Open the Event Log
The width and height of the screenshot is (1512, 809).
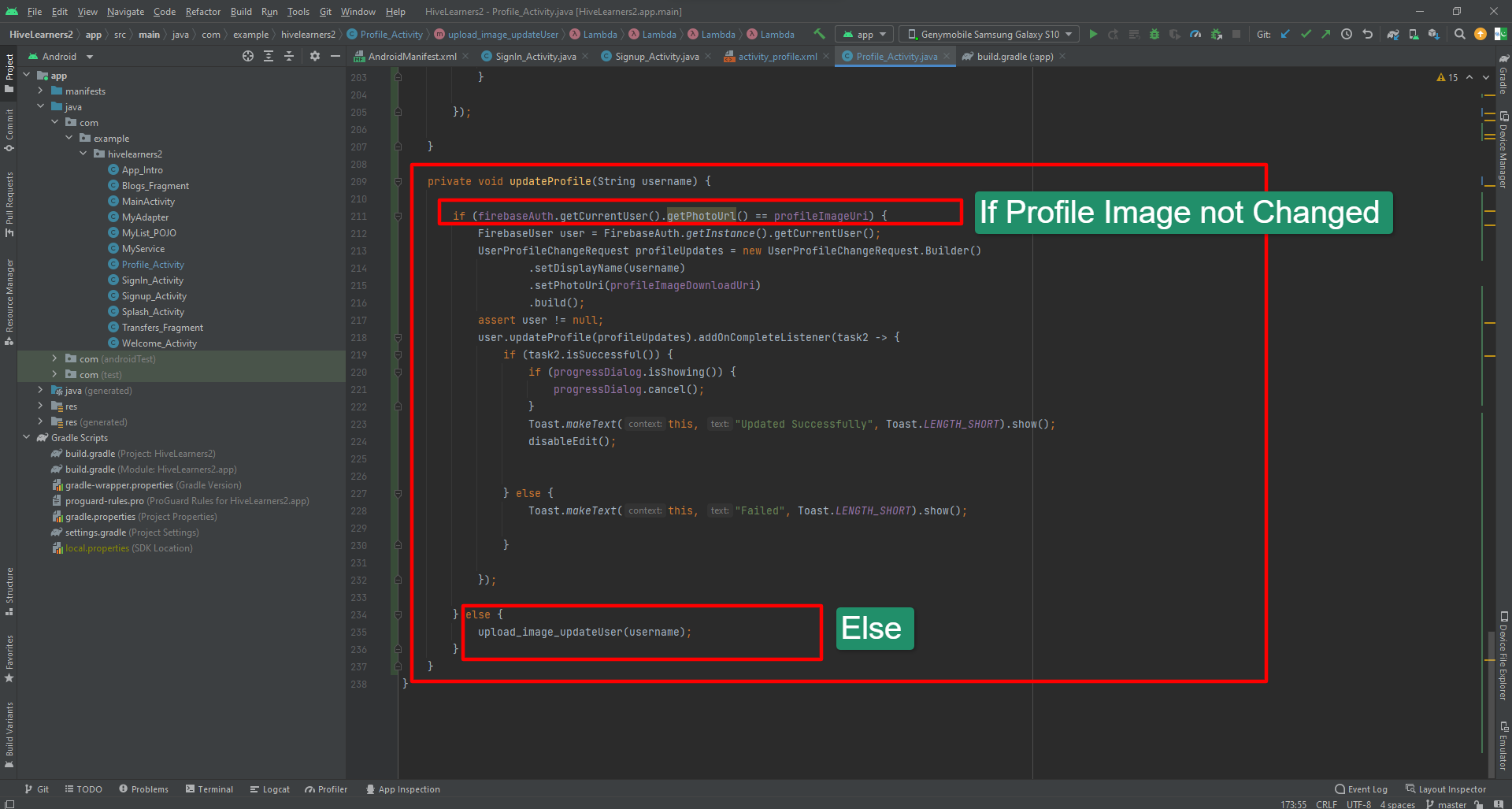click(x=1361, y=789)
